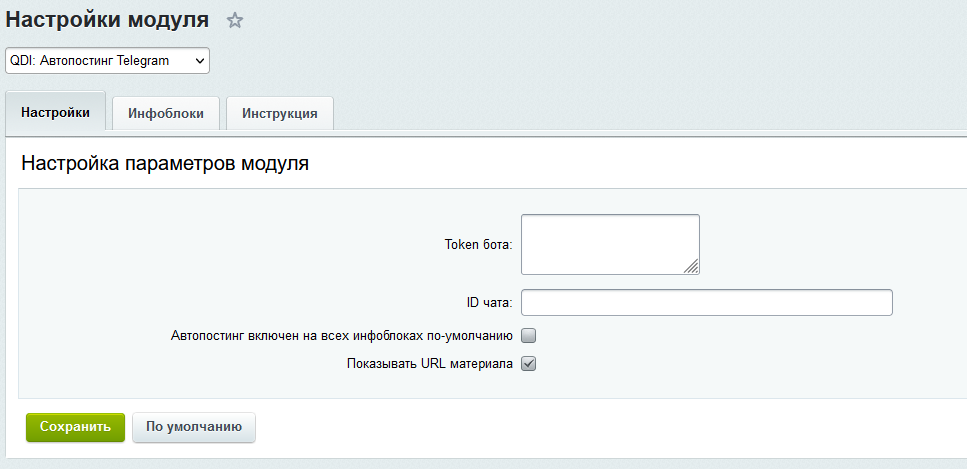This screenshot has width=967, height=469.
Task: Add page to favorites with star icon
Action: 235,20
